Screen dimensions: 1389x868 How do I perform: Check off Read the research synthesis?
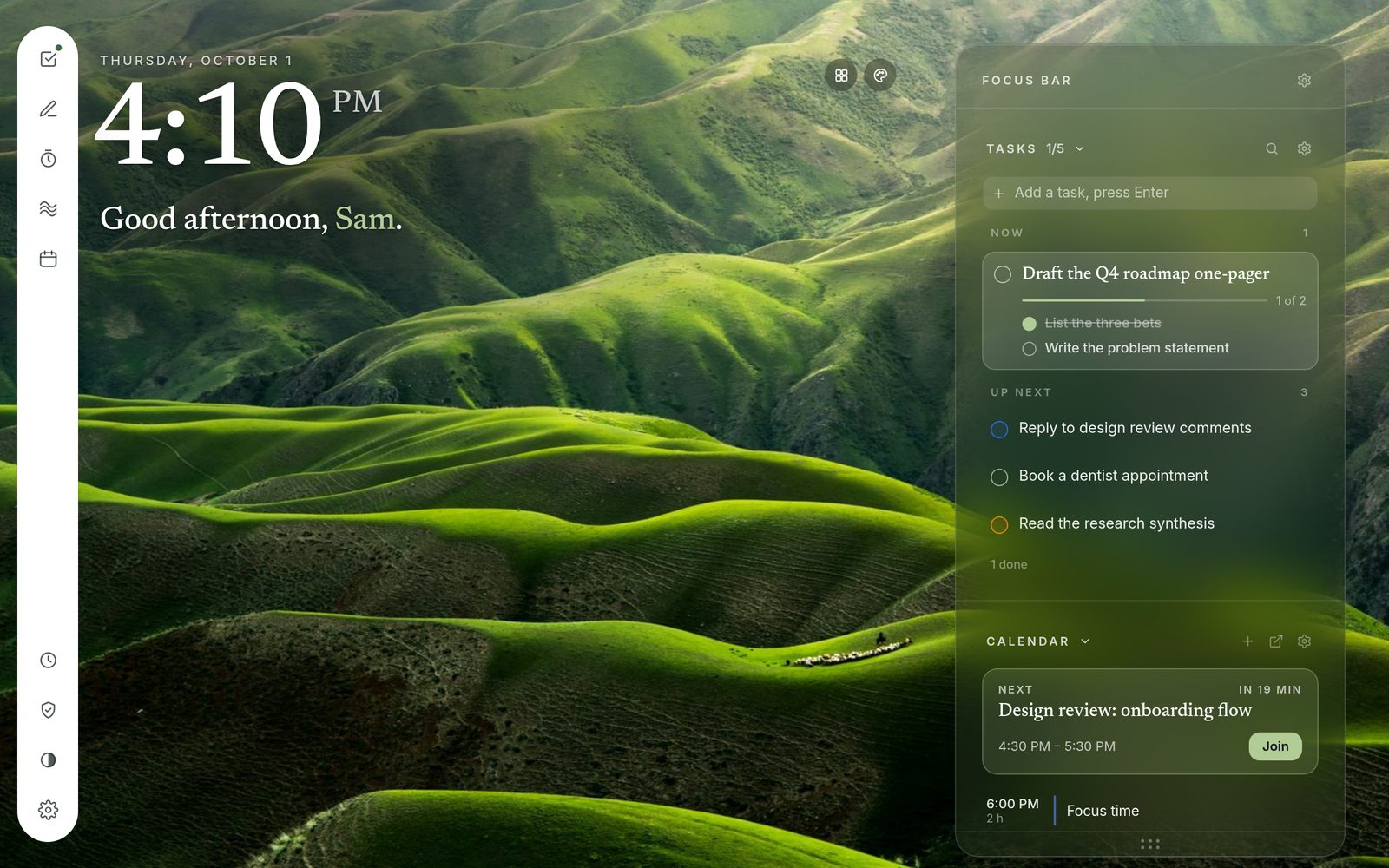[x=999, y=525]
